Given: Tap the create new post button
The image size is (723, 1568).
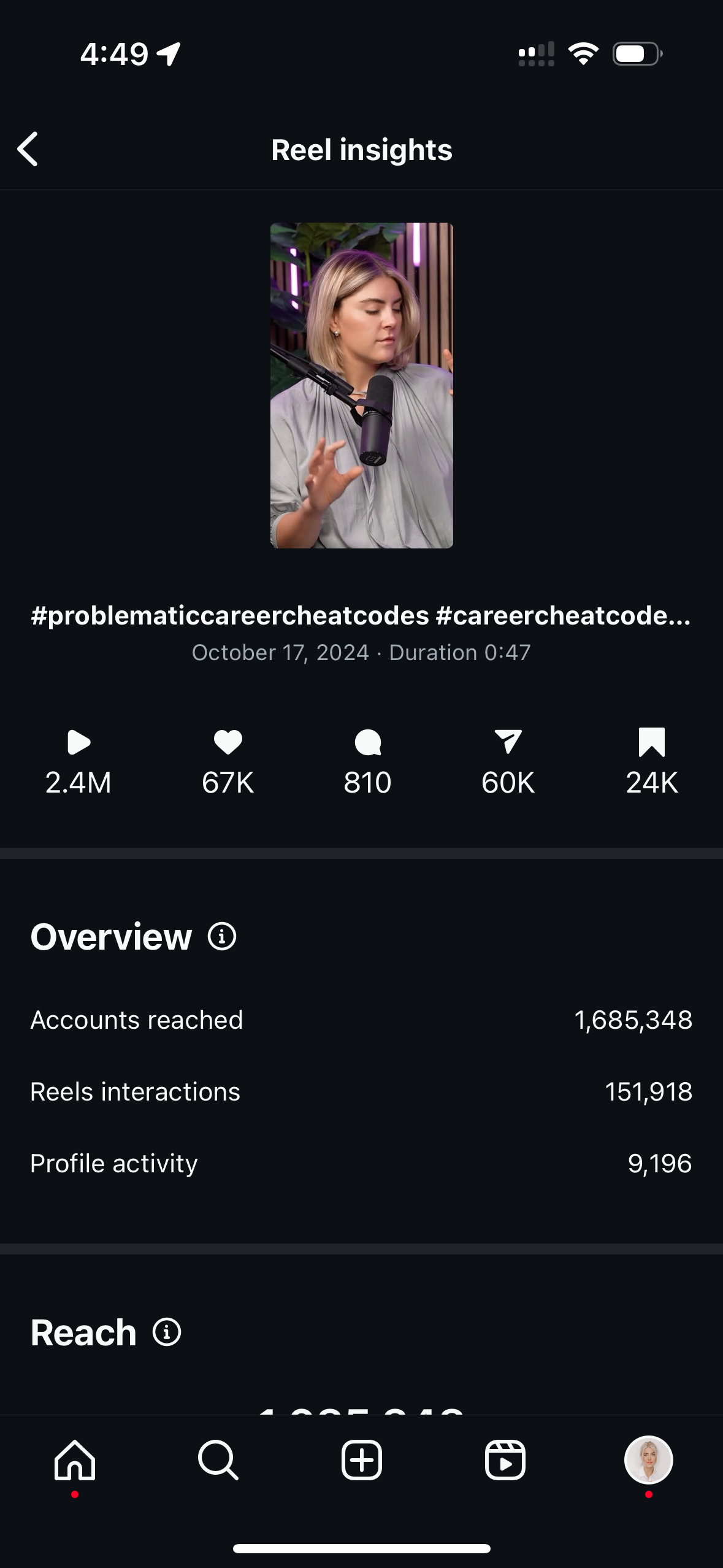Looking at the screenshot, I should pos(362,1460).
